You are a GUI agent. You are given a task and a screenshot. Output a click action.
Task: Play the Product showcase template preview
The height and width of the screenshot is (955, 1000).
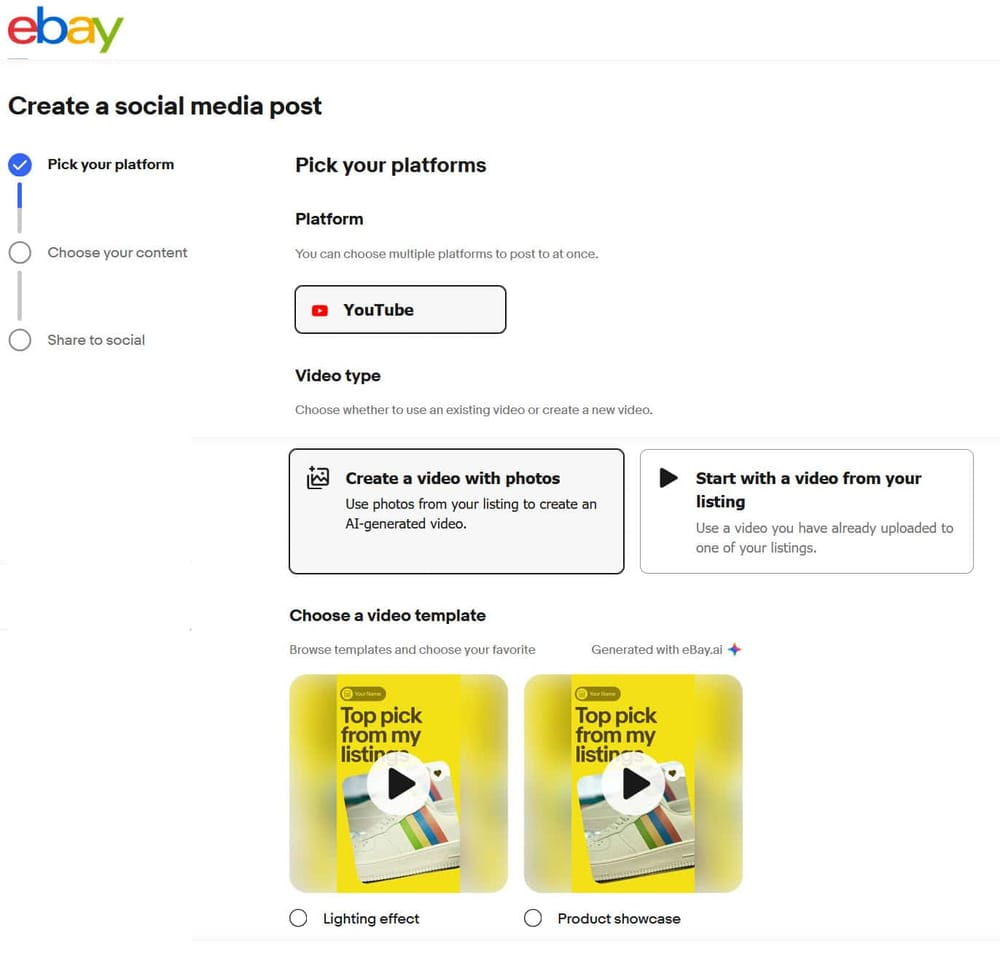pyautogui.click(x=634, y=784)
